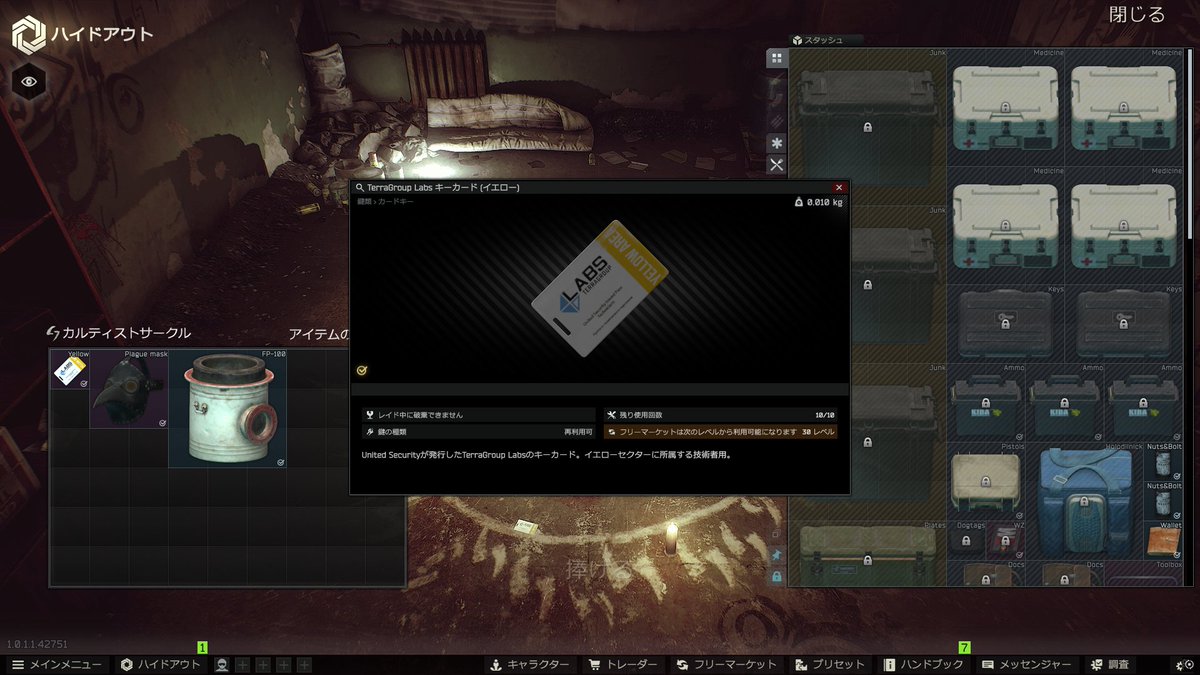Click the カルティストサークle heading
The image size is (1200, 675).
(126, 333)
